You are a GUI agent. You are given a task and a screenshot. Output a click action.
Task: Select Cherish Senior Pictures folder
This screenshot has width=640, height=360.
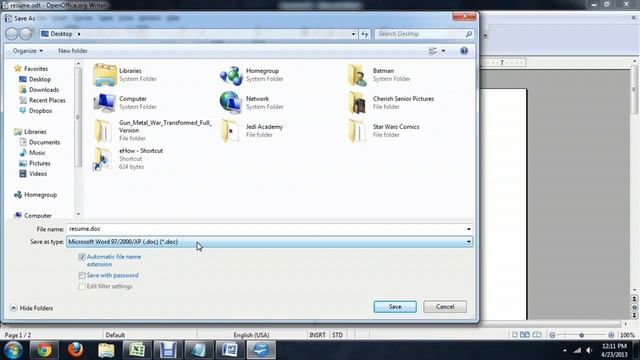[390, 102]
